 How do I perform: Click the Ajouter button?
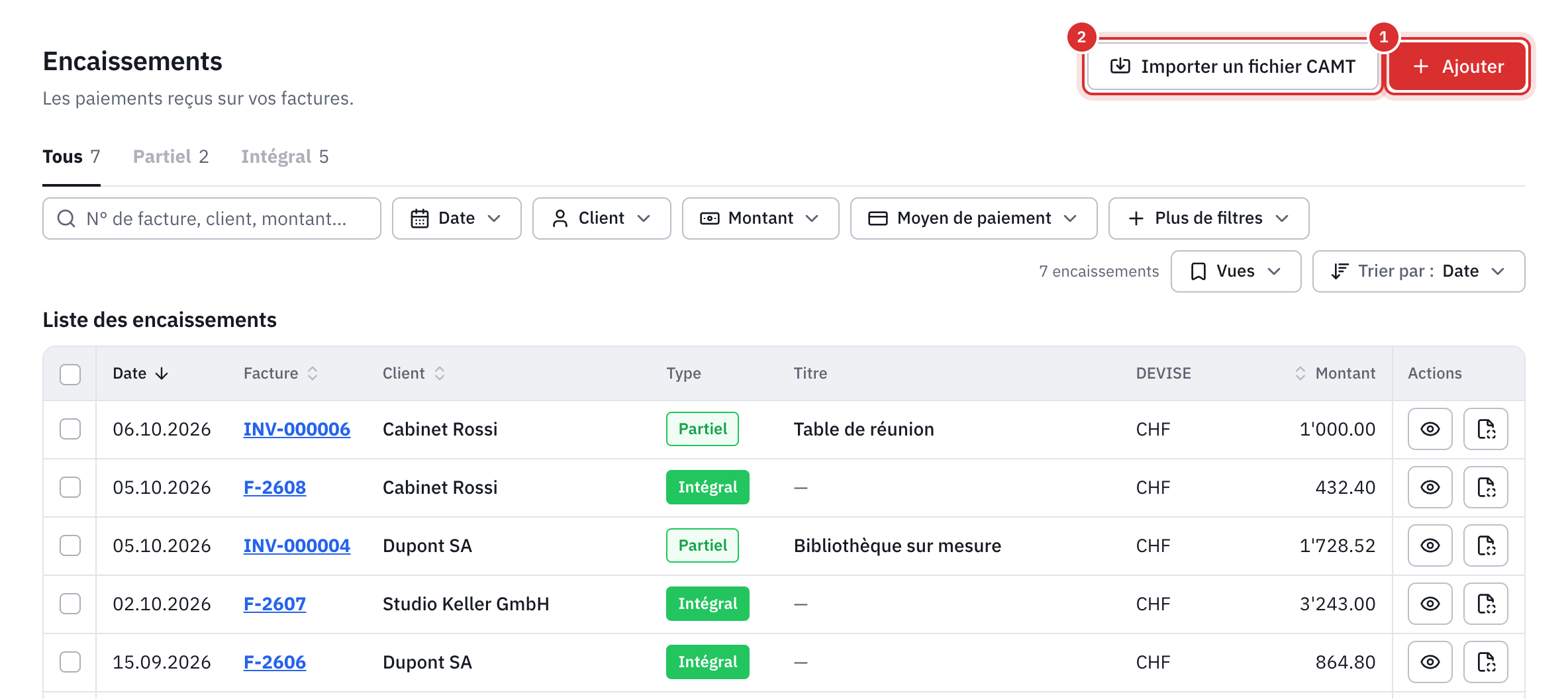click(1457, 66)
